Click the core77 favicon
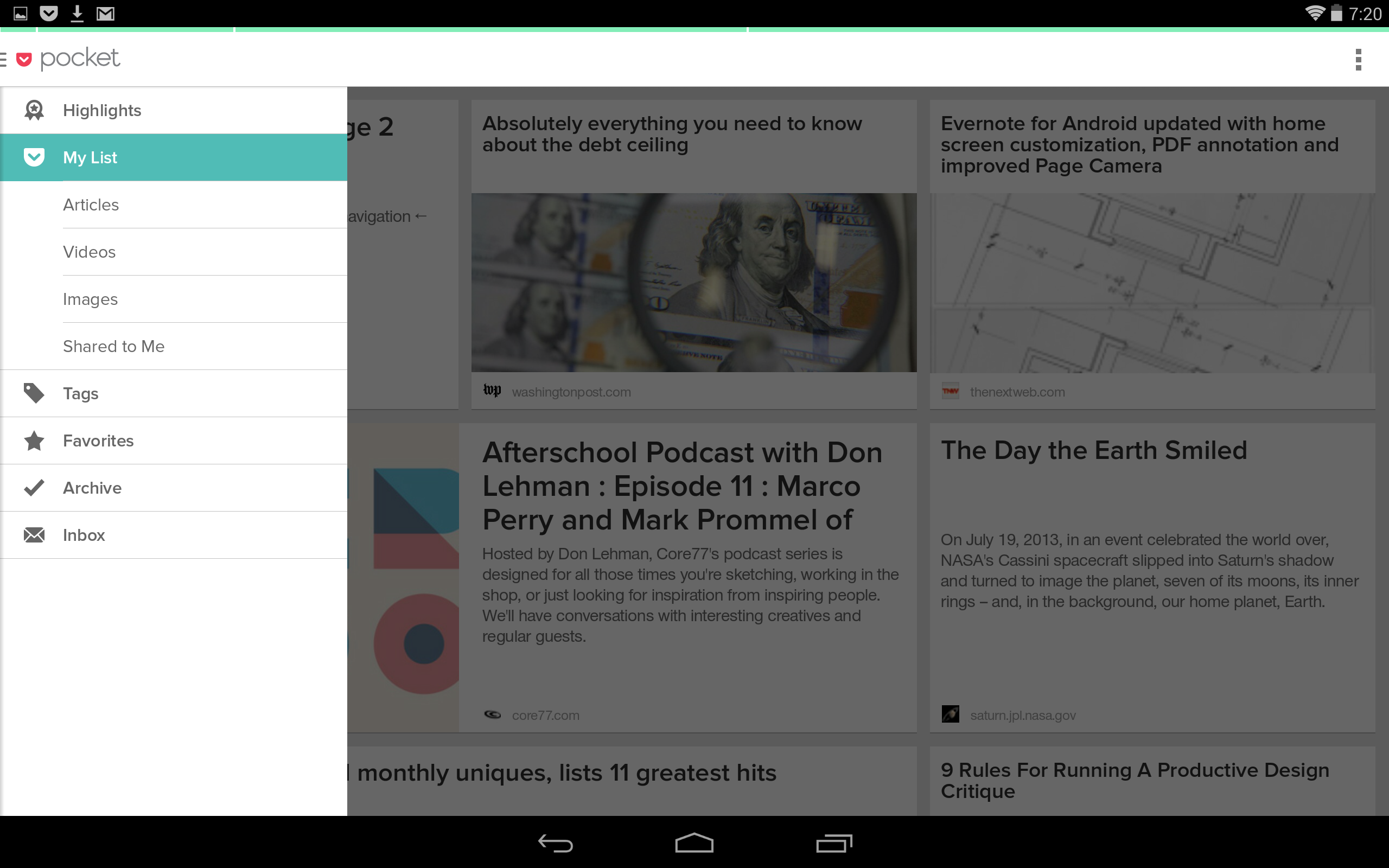The height and width of the screenshot is (868, 1389). [x=492, y=714]
